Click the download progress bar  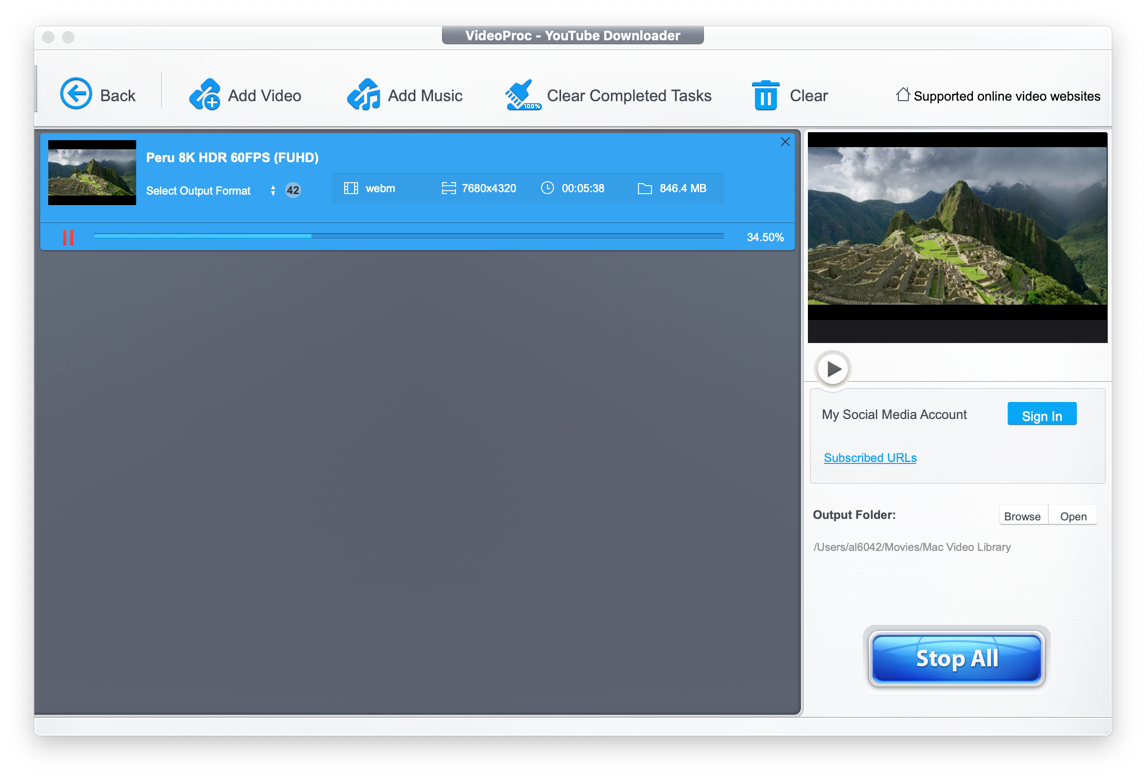coord(409,236)
